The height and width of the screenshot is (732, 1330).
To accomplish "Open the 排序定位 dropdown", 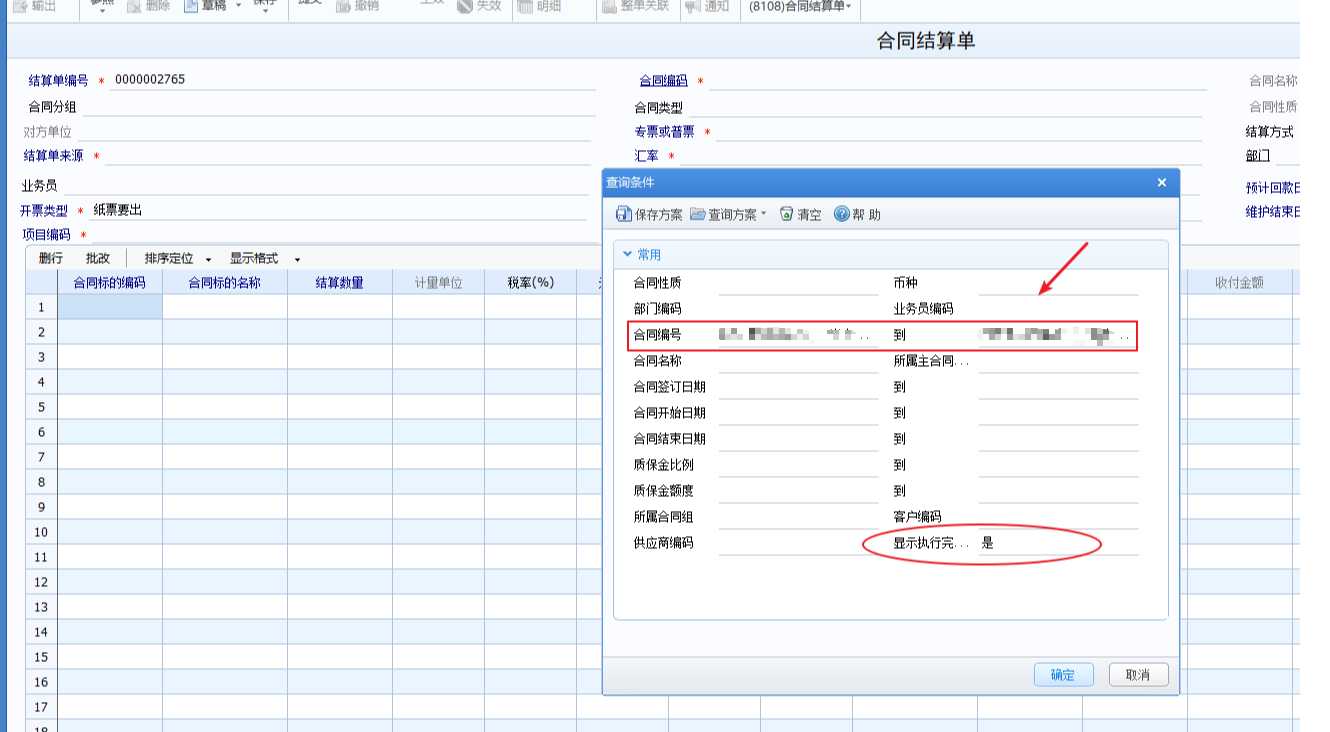I will click(178, 259).
